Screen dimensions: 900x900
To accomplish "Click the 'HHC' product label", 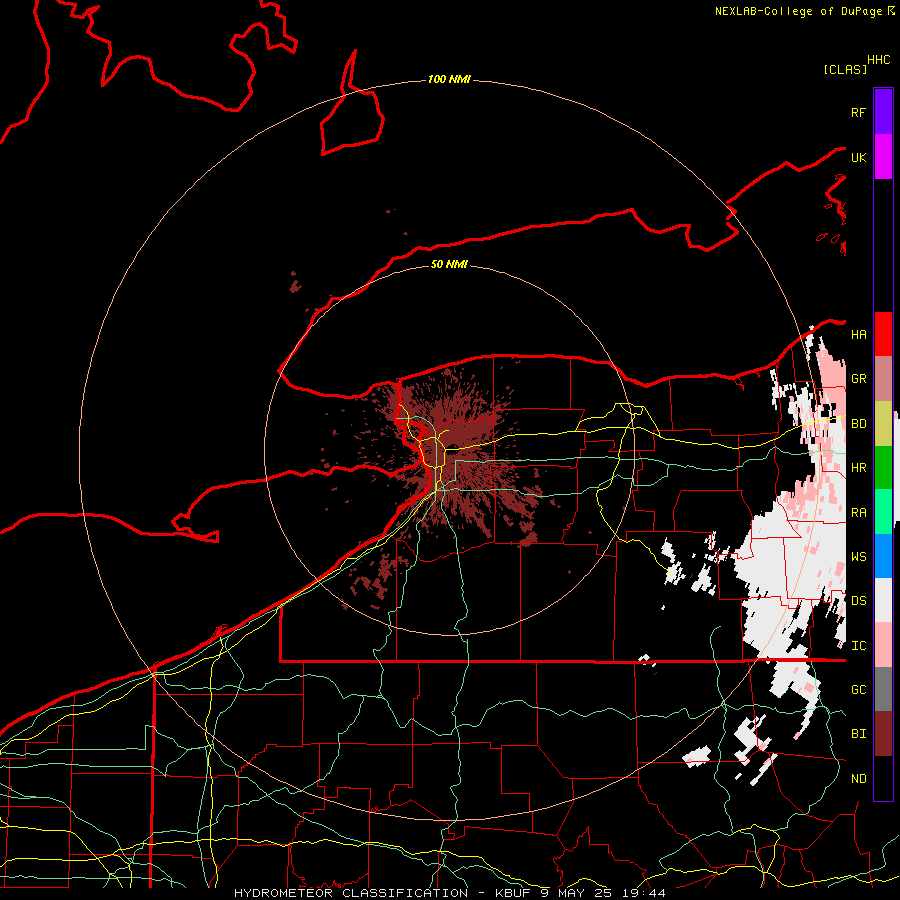I will coord(879,60).
